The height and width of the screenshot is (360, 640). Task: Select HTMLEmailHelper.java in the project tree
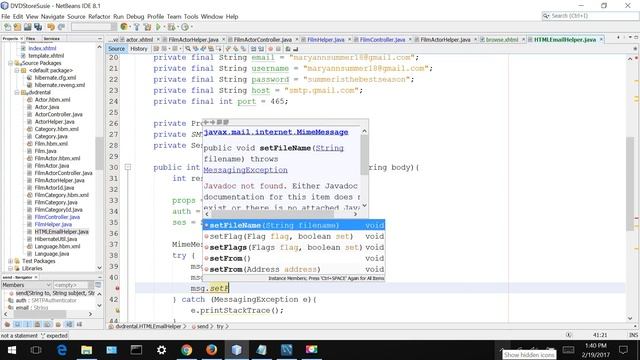pyautogui.click(x=61, y=232)
